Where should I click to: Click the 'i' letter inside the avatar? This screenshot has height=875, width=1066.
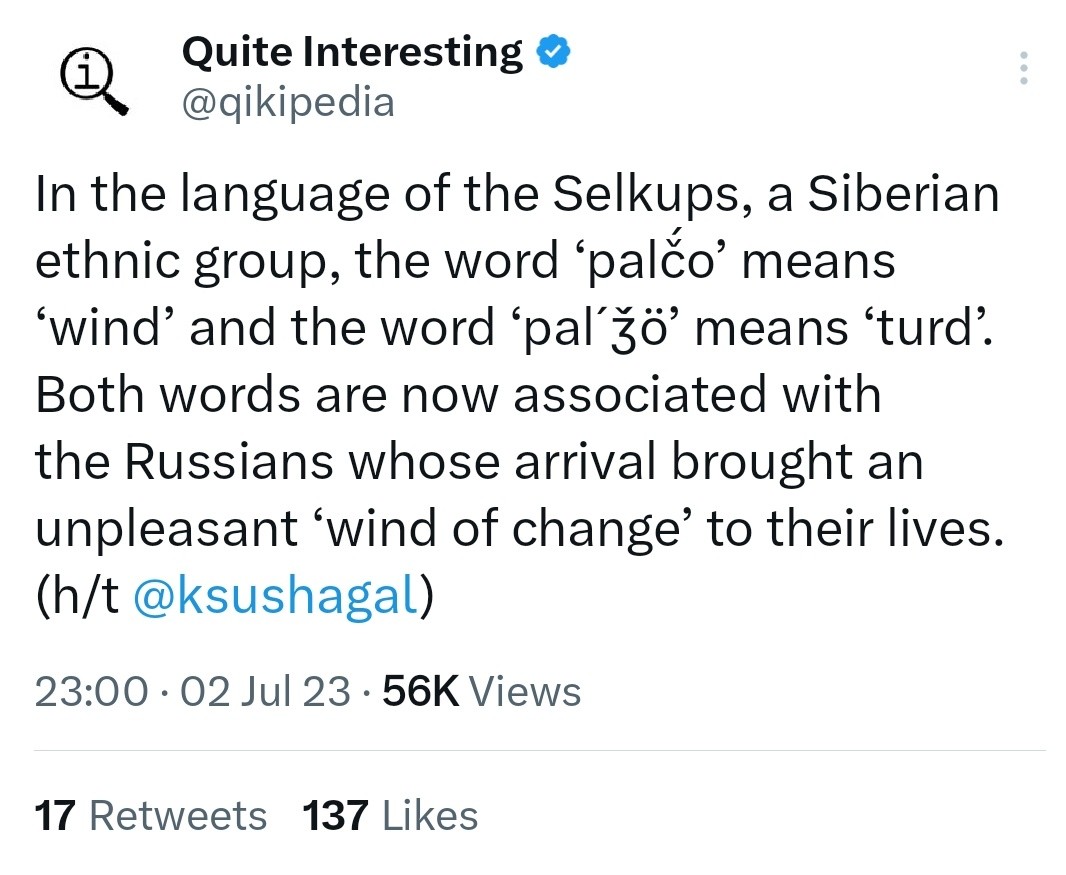[x=84, y=73]
